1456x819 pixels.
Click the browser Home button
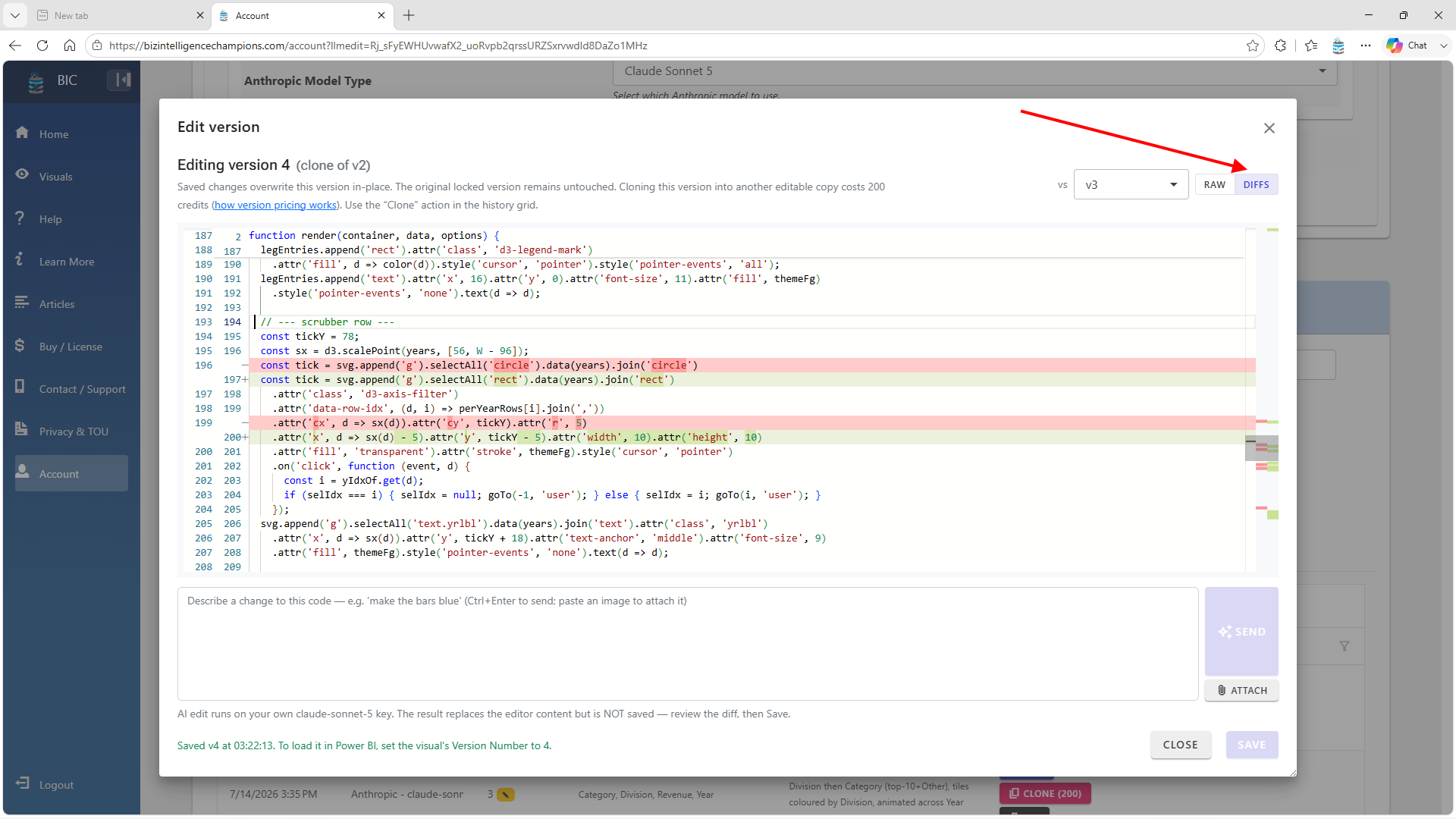pyautogui.click(x=70, y=45)
